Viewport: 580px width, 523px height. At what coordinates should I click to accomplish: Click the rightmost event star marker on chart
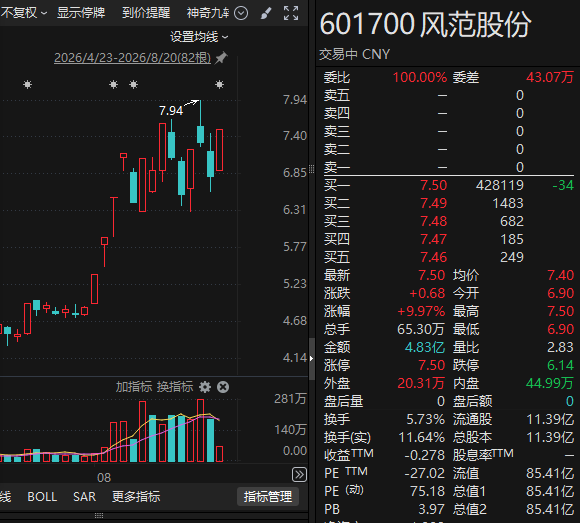219,85
